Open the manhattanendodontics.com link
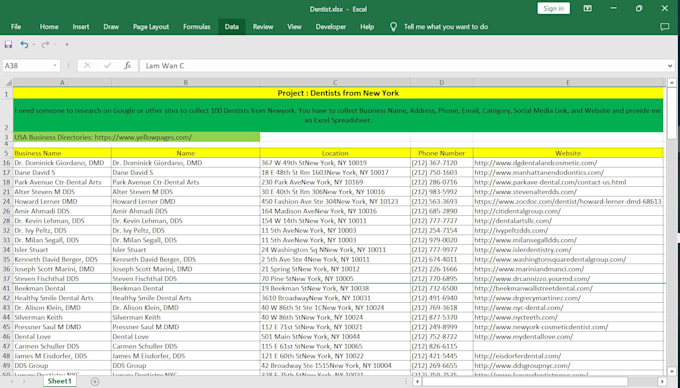Viewport: 680px width, 388px height. [x=539, y=173]
